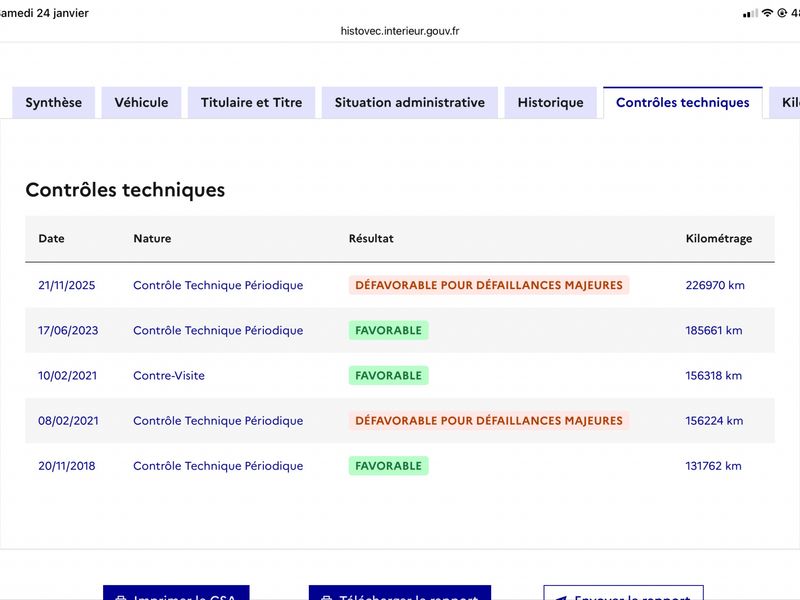The height and width of the screenshot is (600, 800).
Task: Go to the Historique tab
Action: [x=550, y=103]
